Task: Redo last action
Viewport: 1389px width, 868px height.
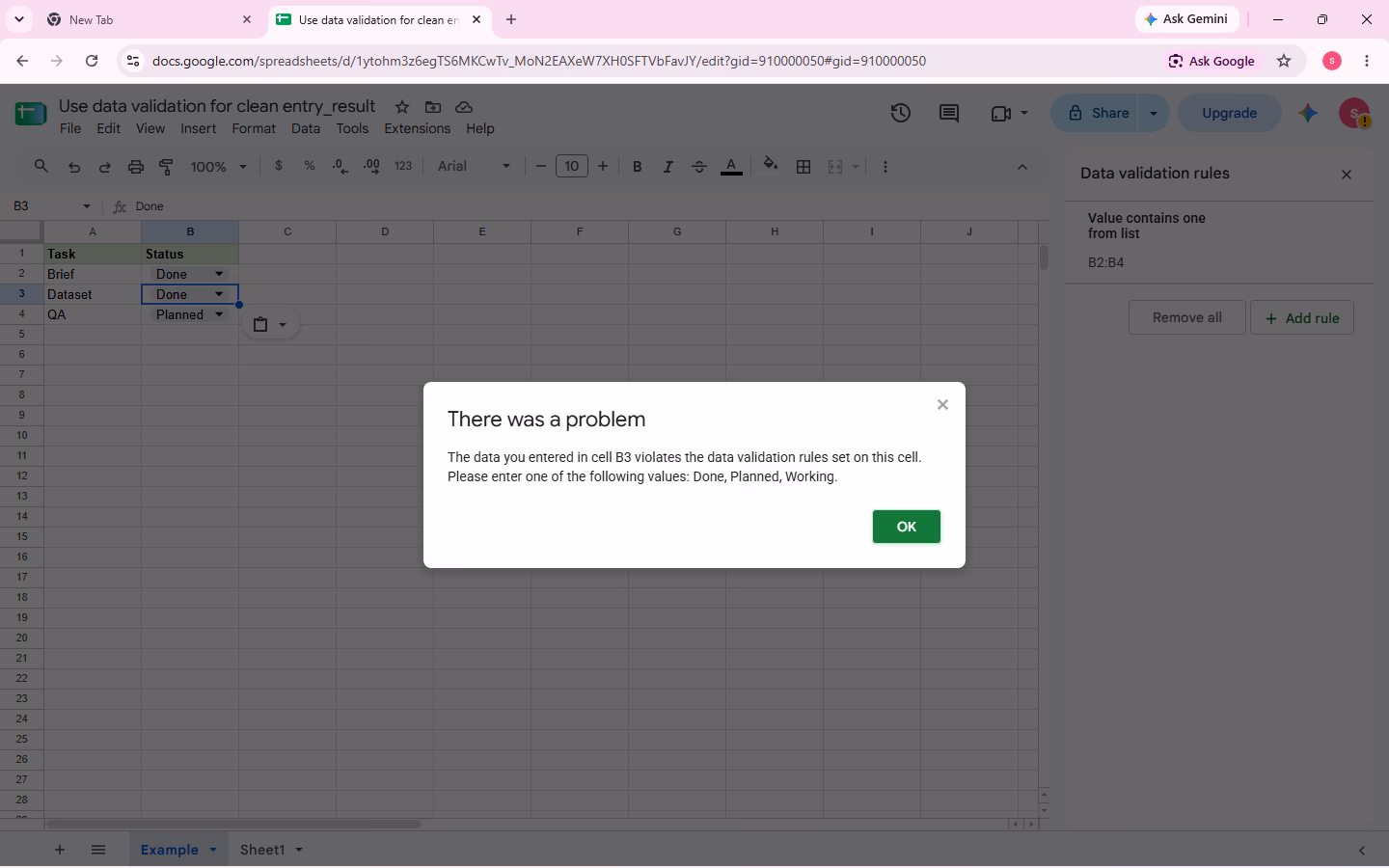Action: click(x=104, y=167)
